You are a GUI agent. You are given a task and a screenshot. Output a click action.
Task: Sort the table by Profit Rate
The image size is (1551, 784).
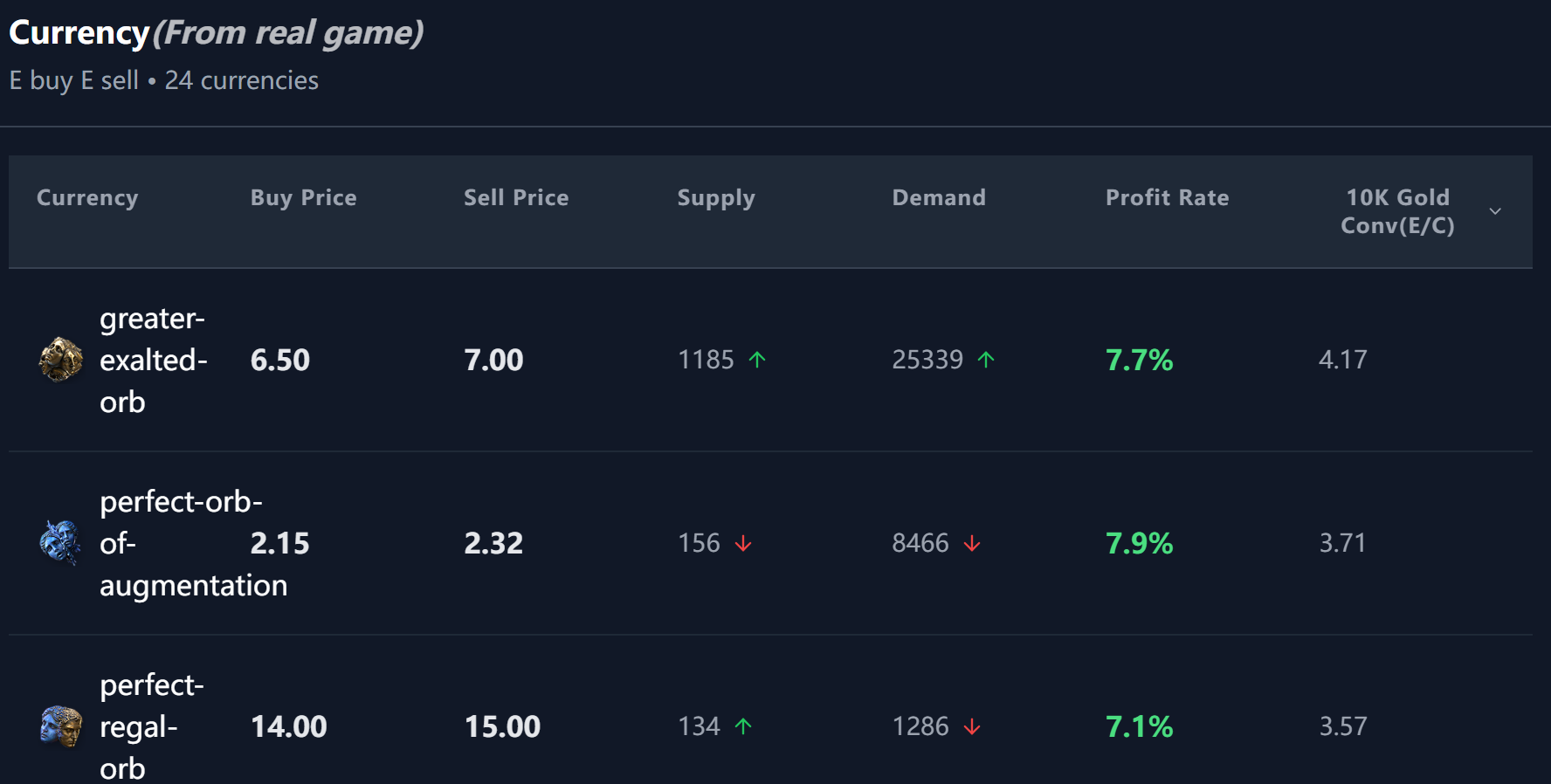(1168, 198)
